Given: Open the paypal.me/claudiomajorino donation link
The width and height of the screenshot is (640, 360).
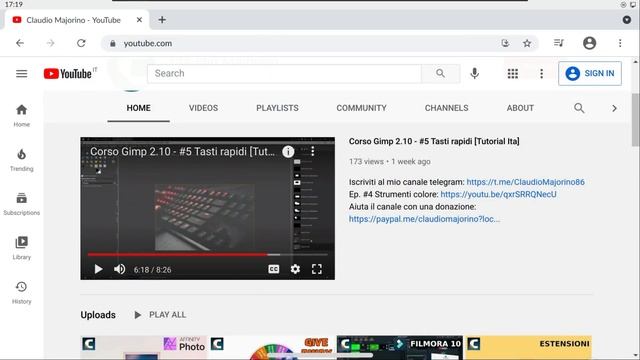Looking at the screenshot, I should pyautogui.click(x=424, y=219).
